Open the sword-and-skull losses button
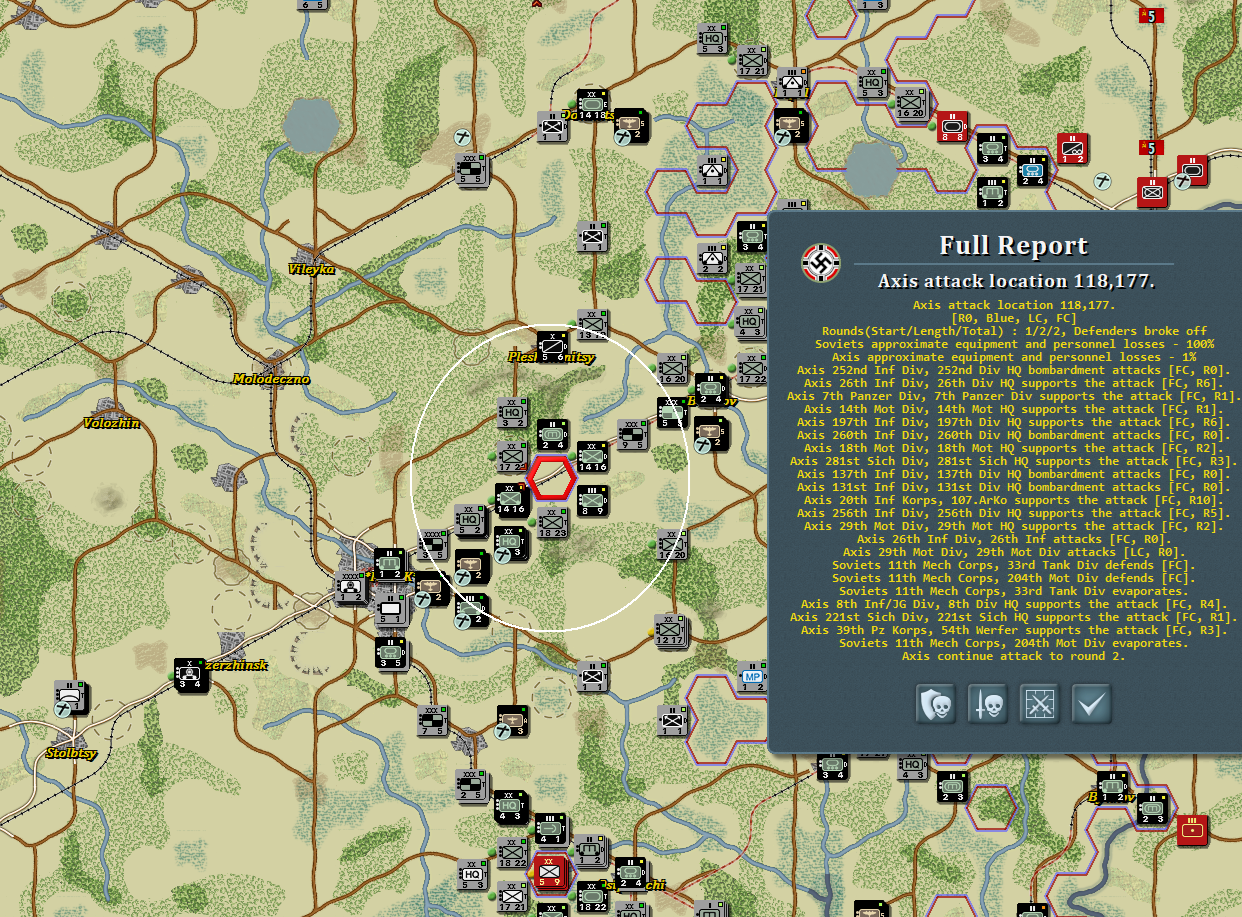This screenshot has width=1242, height=917. coord(987,705)
